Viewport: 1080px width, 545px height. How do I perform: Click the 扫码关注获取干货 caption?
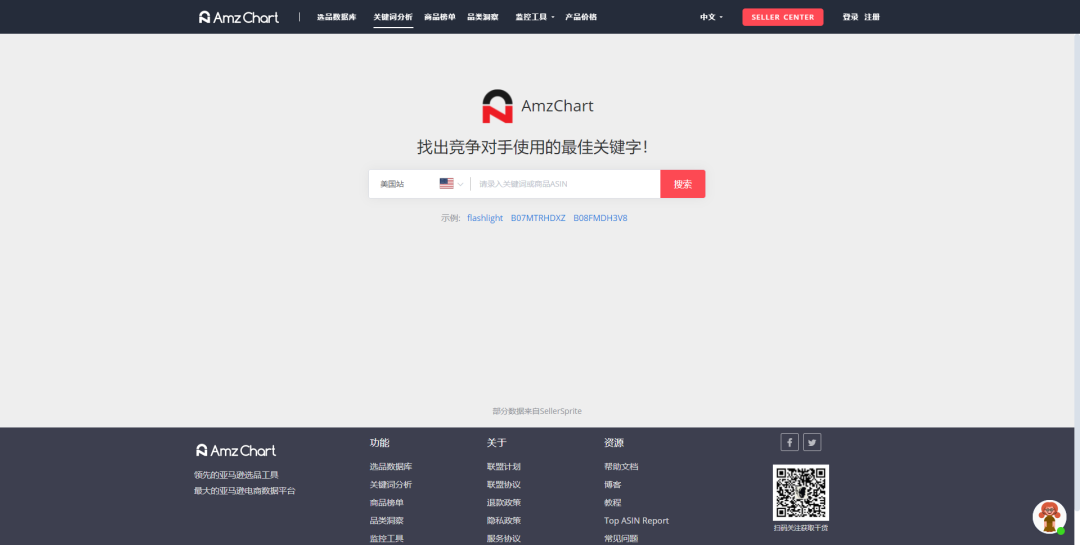(800, 528)
